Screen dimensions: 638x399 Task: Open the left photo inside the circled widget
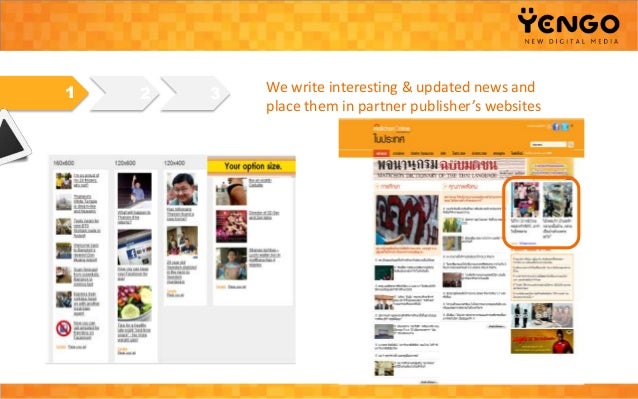coord(525,199)
